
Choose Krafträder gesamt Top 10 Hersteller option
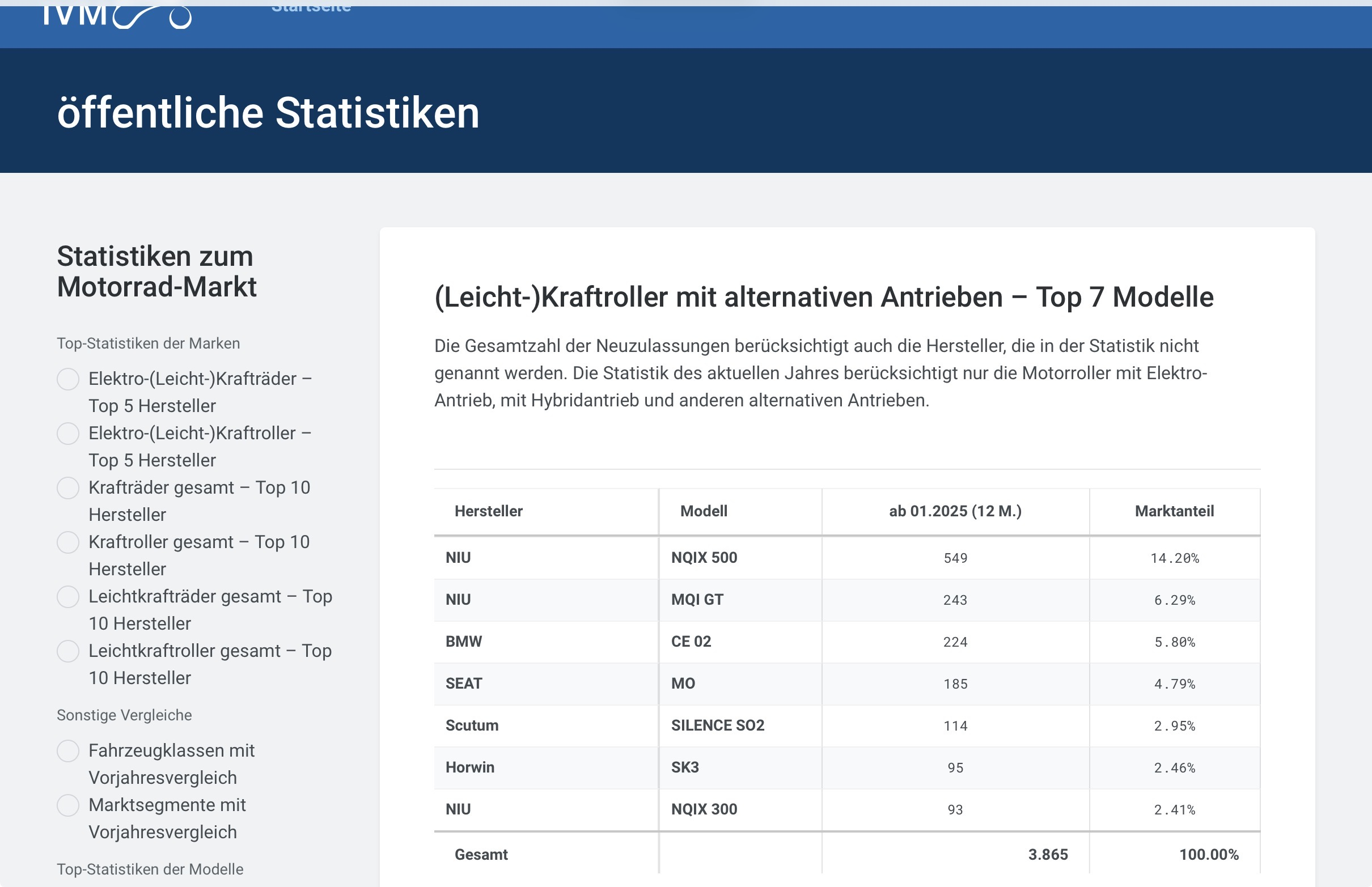click(x=68, y=488)
